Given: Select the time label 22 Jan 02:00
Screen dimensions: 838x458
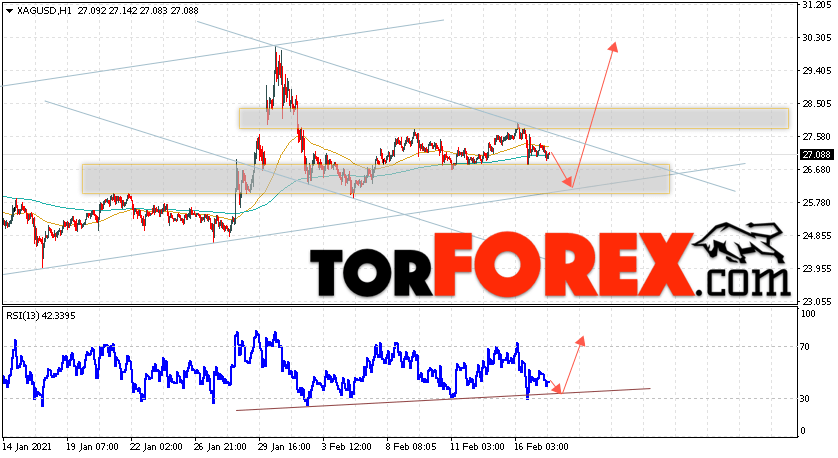Looking at the screenshot, I should pyautogui.click(x=157, y=447).
